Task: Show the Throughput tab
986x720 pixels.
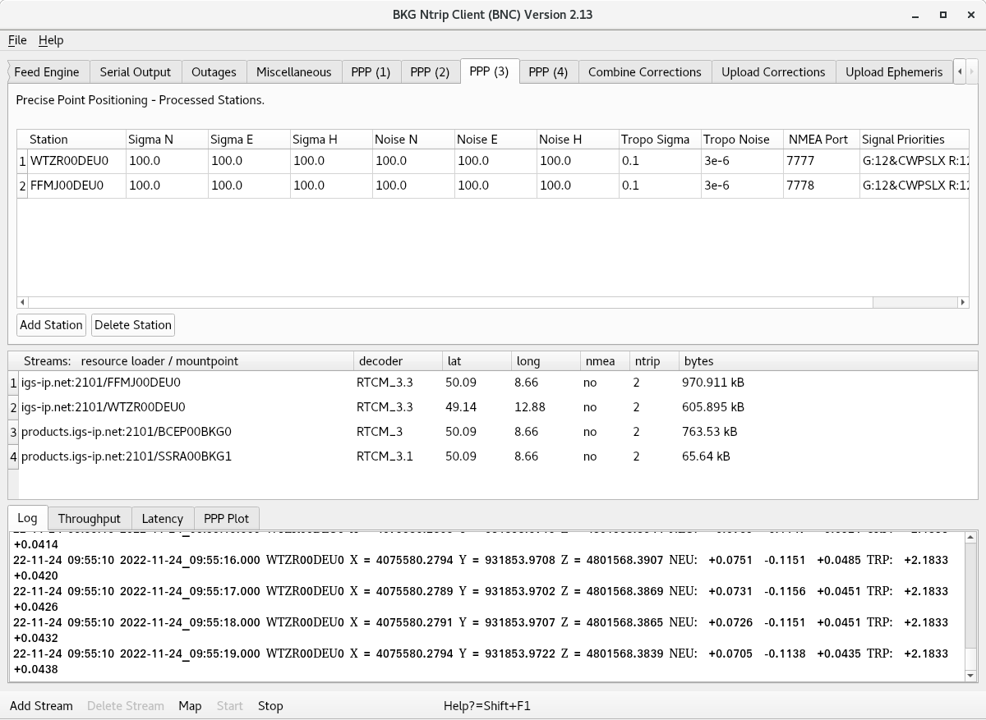Action: pyautogui.click(x=89, y=518)
